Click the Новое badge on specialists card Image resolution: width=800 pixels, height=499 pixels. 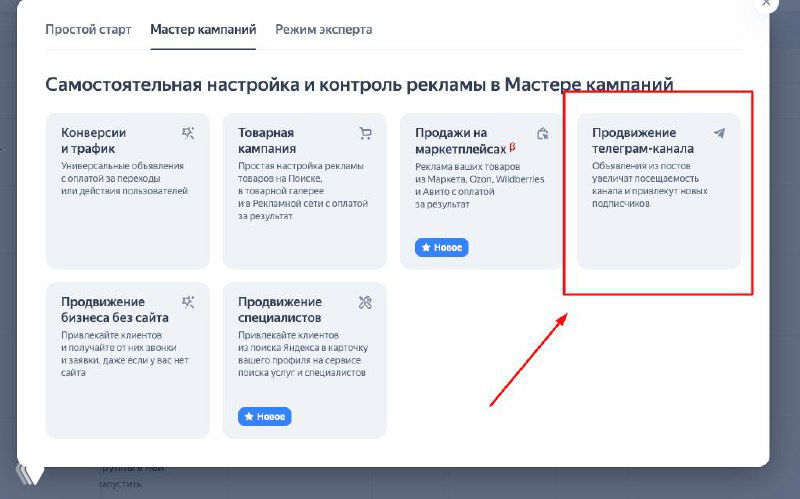click(264, 417)
